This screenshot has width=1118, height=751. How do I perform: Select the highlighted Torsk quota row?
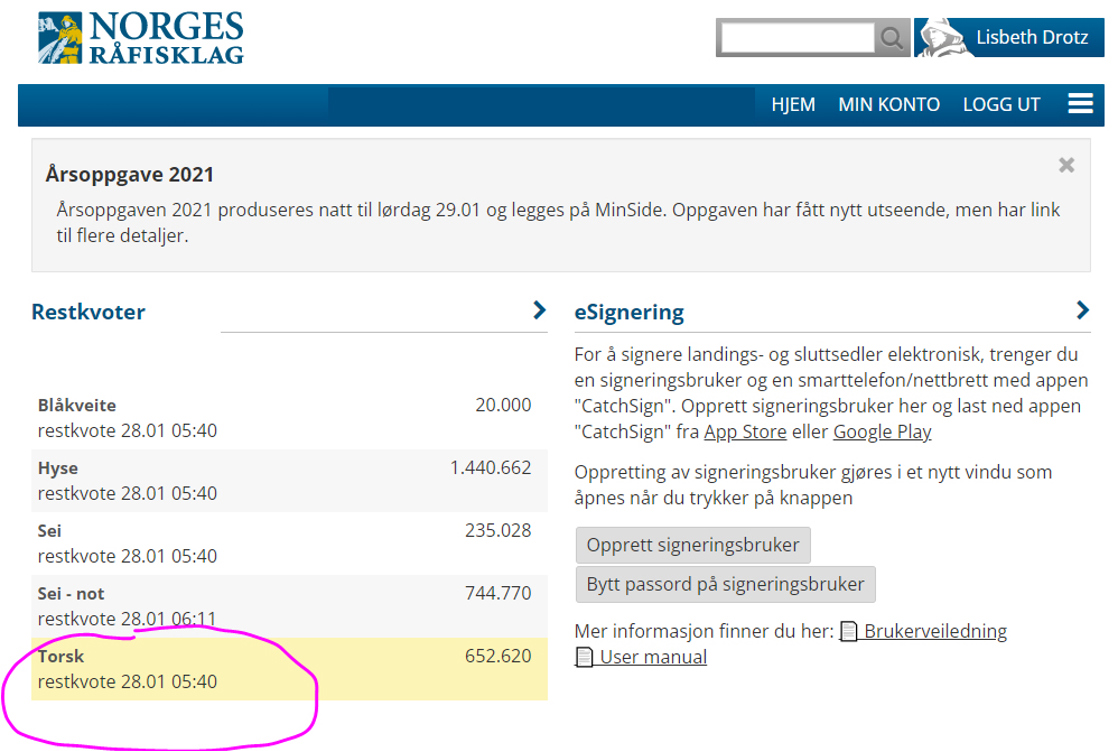pos(289,669)
